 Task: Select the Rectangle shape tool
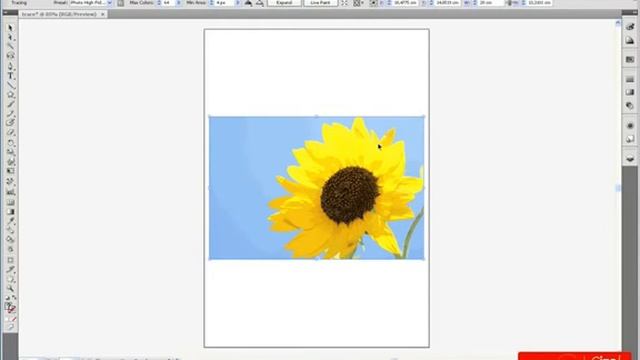pos(10,95)
